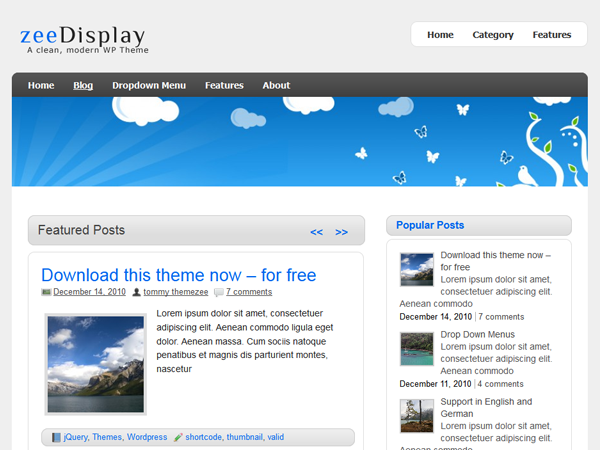Select Blog in the main navigation bar
The height and width of the screenshot is (450, 600).
(83, 85)
